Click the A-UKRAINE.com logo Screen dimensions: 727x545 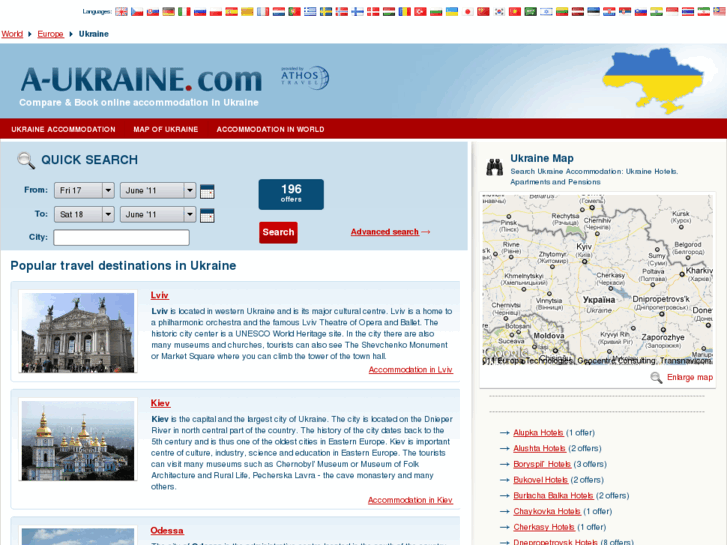pos(141,79)
